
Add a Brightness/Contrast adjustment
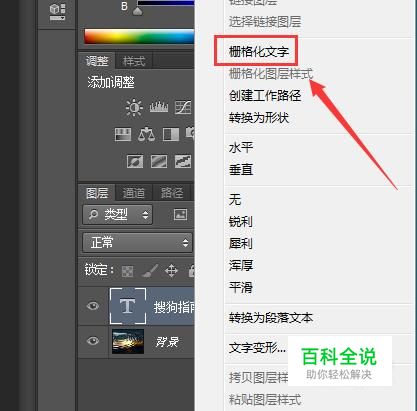tap(134, 107)
